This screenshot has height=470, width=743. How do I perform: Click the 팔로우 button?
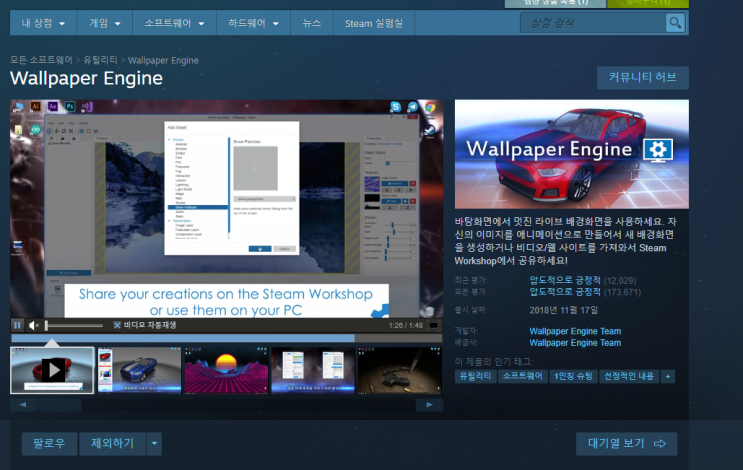(x=49, y=443)
